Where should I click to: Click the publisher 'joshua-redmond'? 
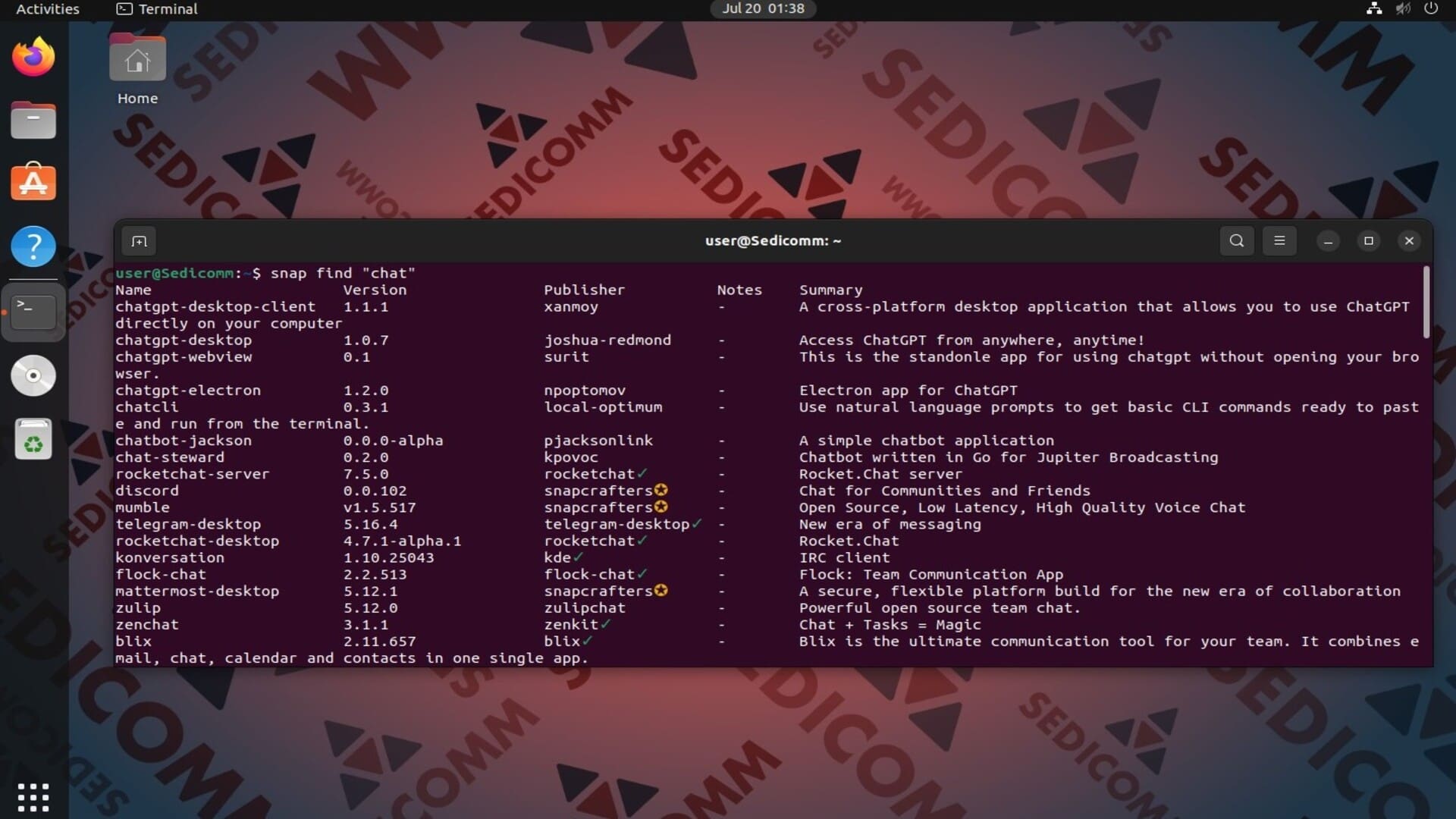[607, 340]
